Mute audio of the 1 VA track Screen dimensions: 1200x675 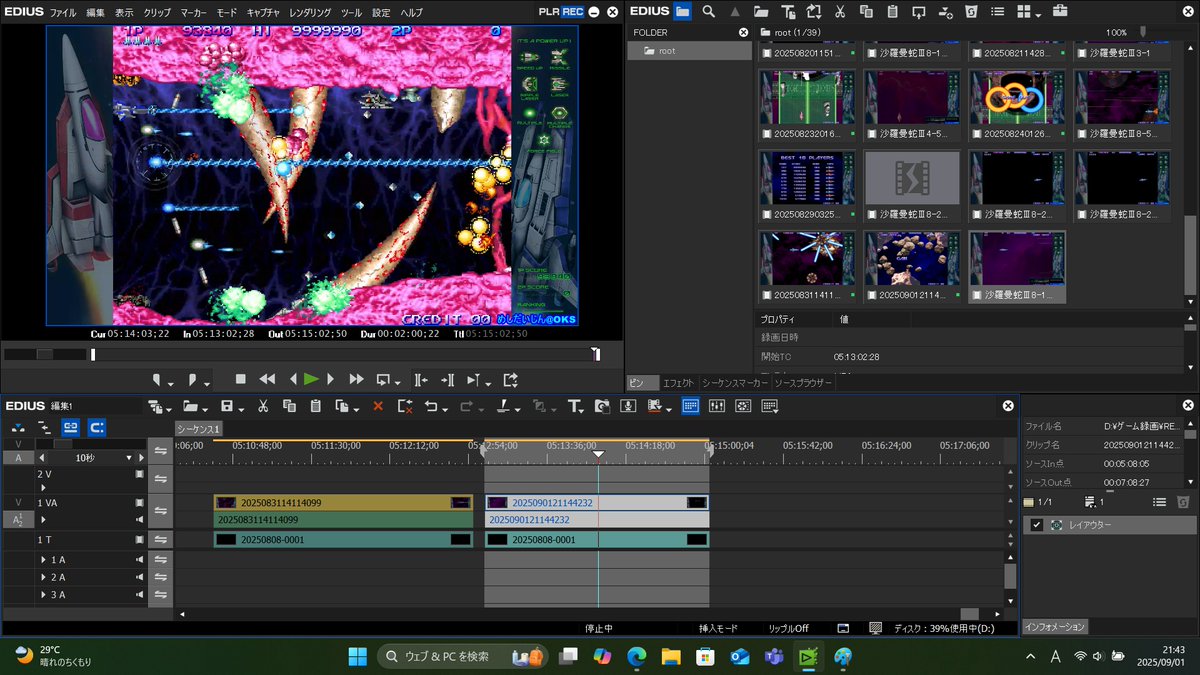coord(139,520)
